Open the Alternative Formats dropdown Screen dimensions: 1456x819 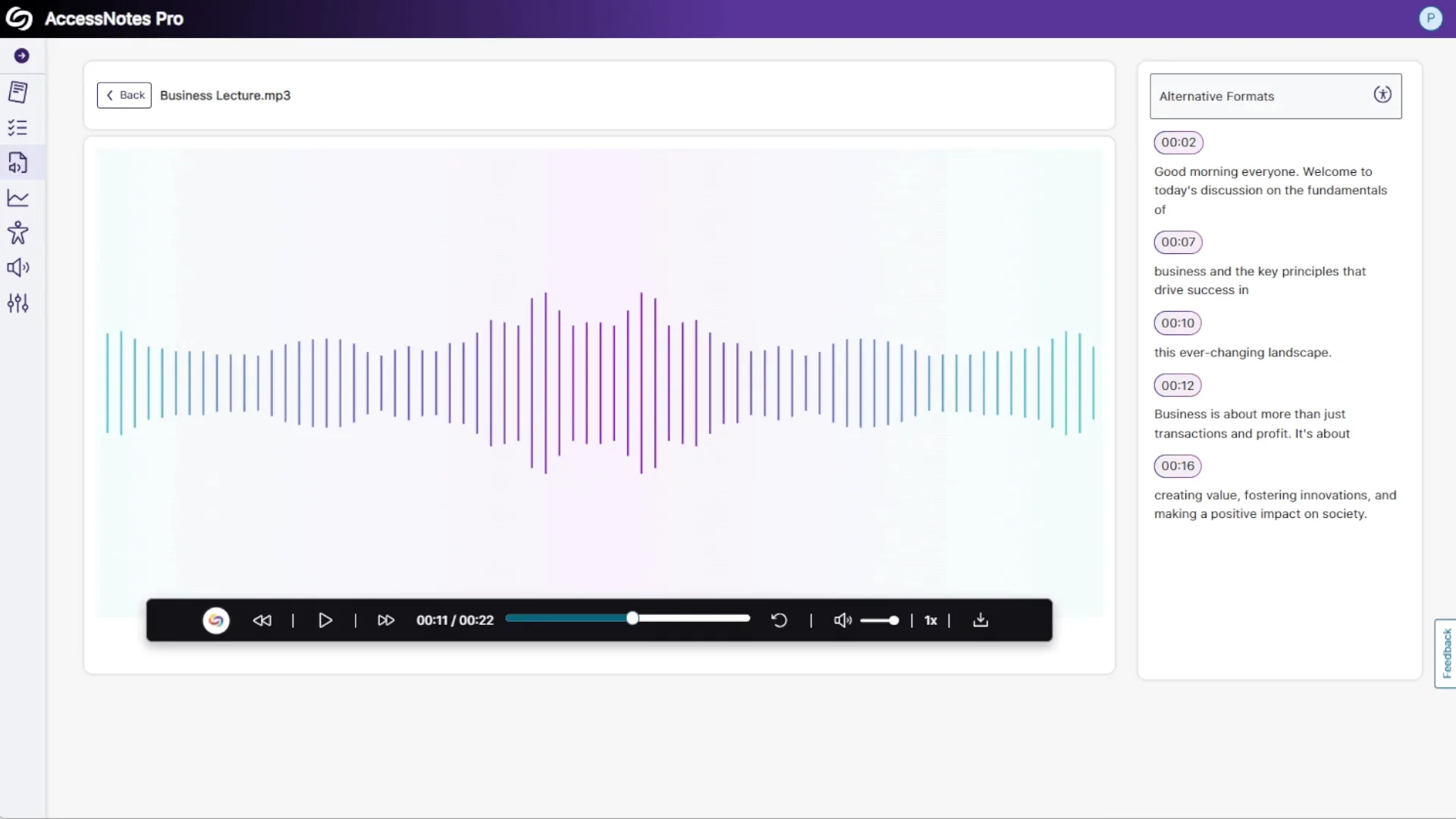[x=1276, y=96]
